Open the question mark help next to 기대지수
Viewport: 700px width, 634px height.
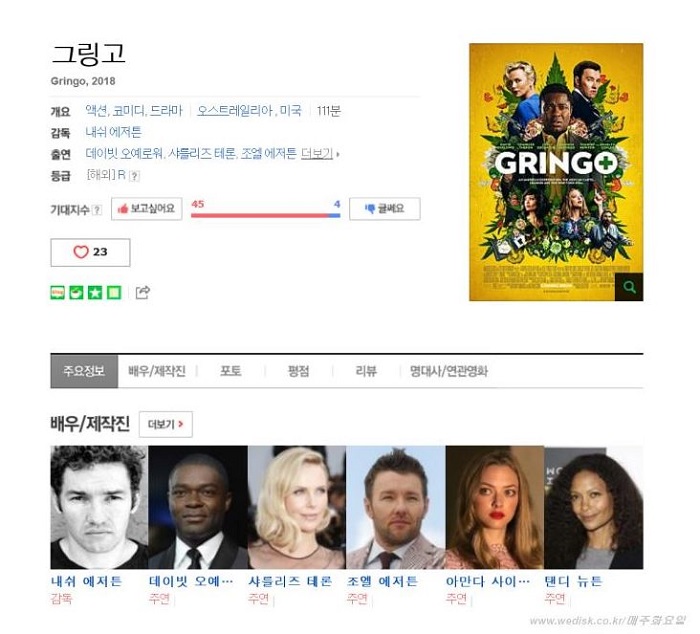pyautogui.click(x=96, y=209)
